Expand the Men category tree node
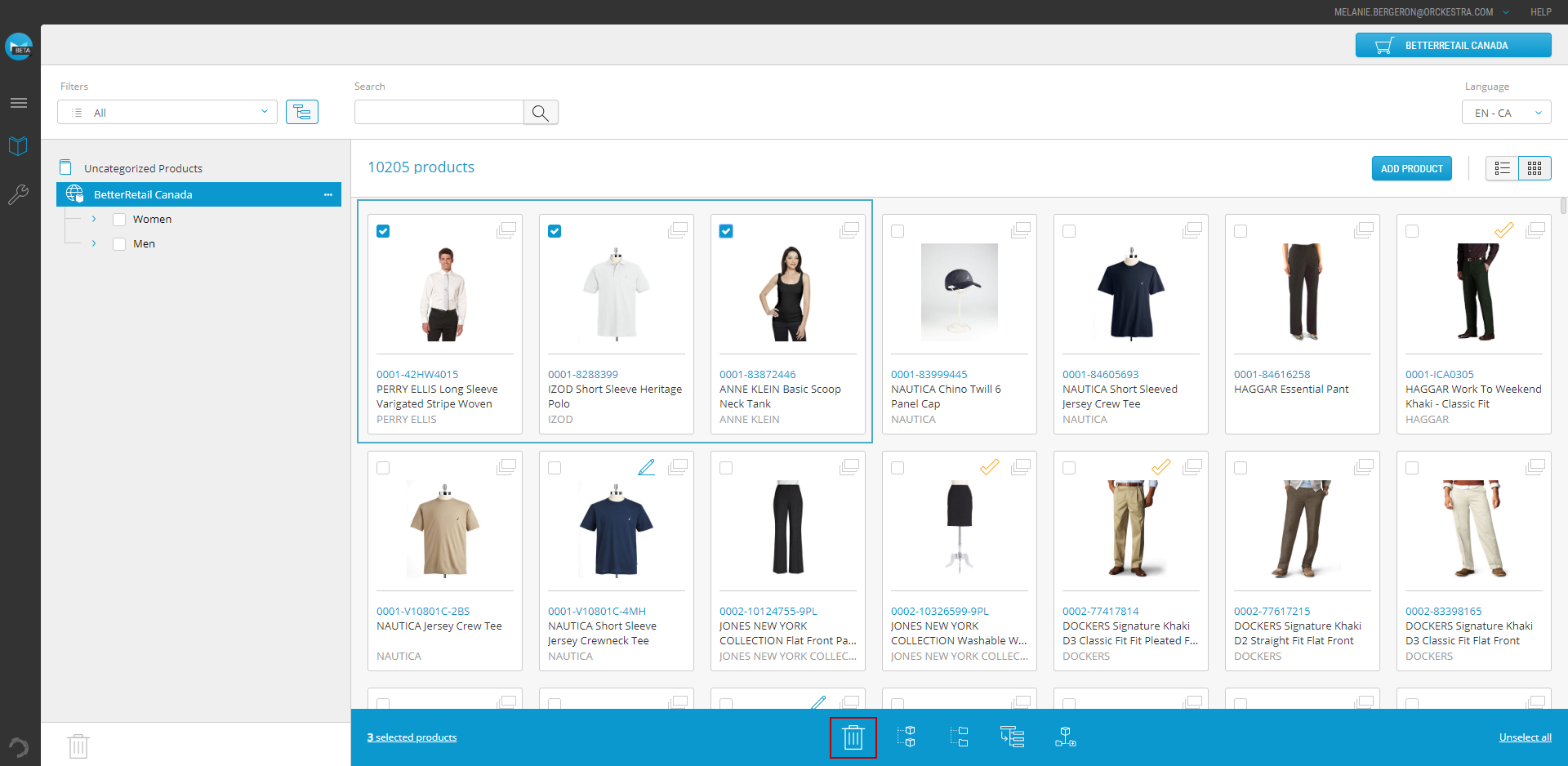This screenshot has width=1568, height=766. (x=94, y=243)
